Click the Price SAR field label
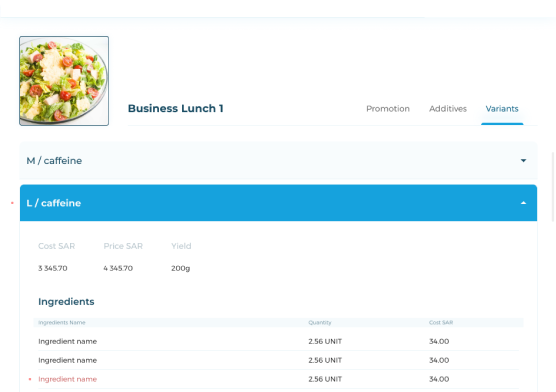The image size is (556, 392). tap(123, 246)
